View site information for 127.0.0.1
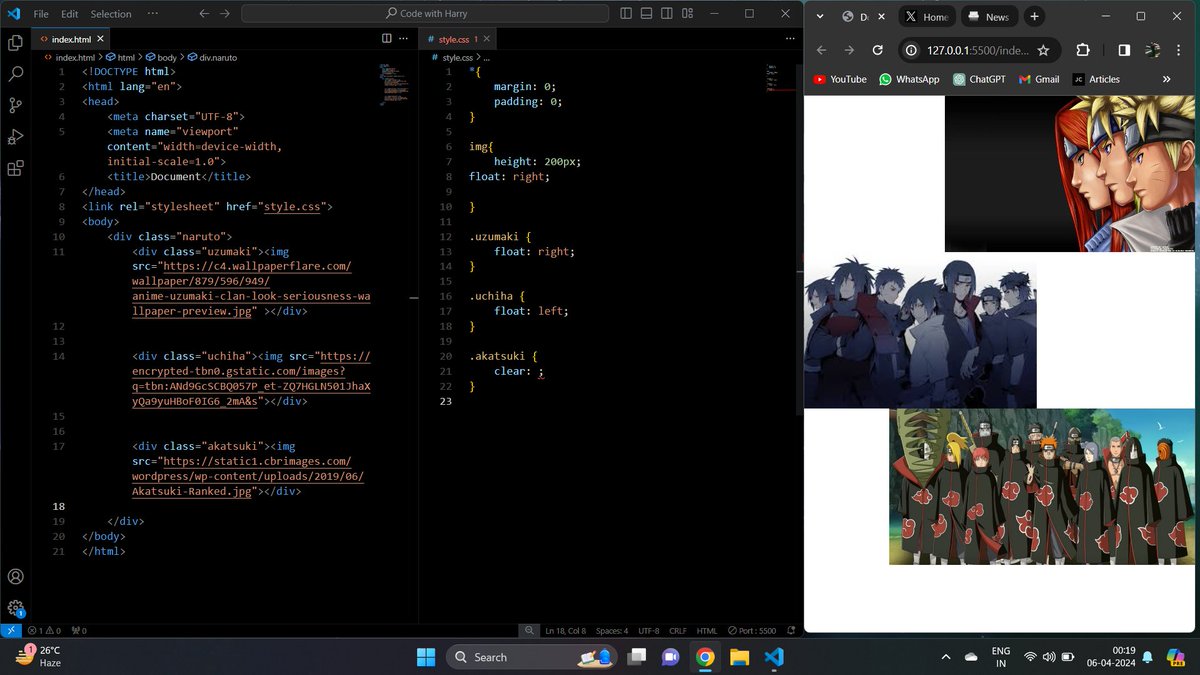 pyautogui.click(x=912, y=50)
